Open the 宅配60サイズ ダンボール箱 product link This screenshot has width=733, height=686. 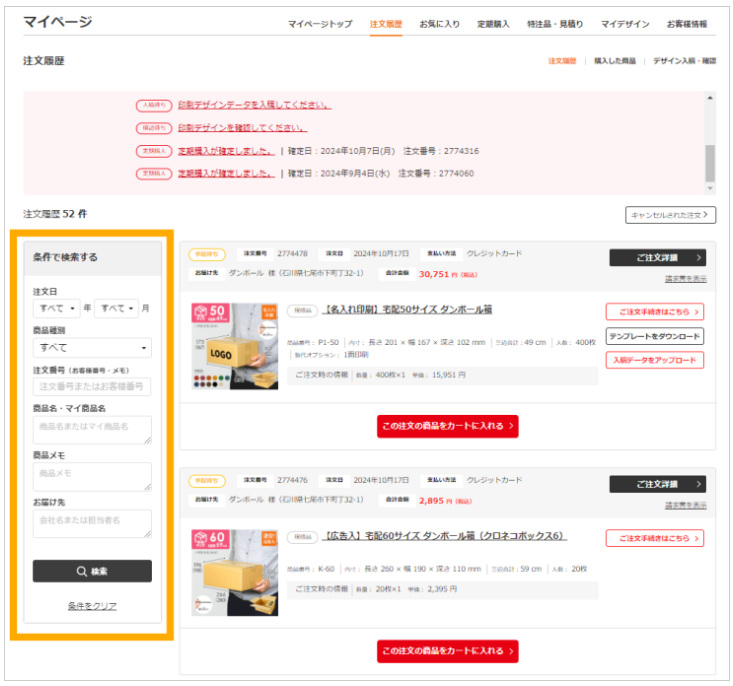point(446,536)
